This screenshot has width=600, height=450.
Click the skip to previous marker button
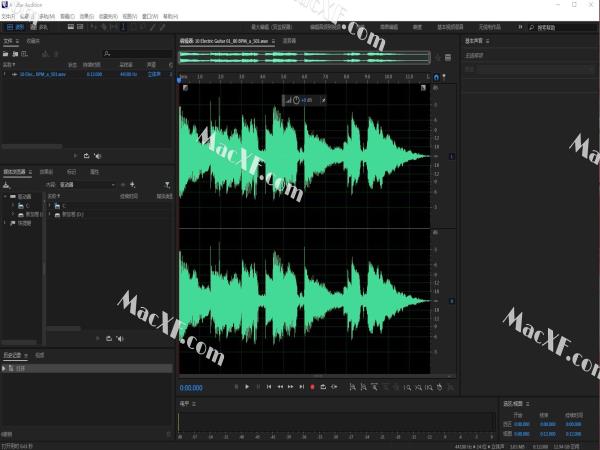click(268, 386)
